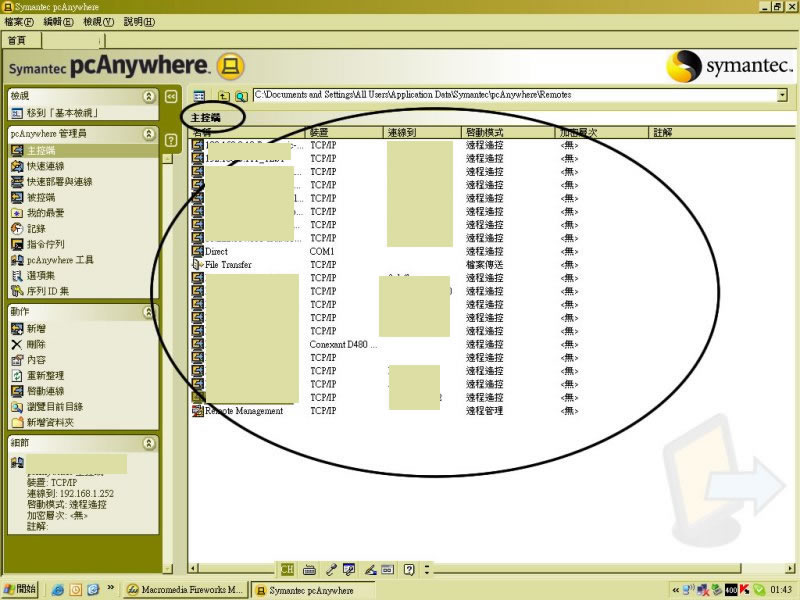
Task: Open pcAnywhere 工具
Action: [52, 260]
